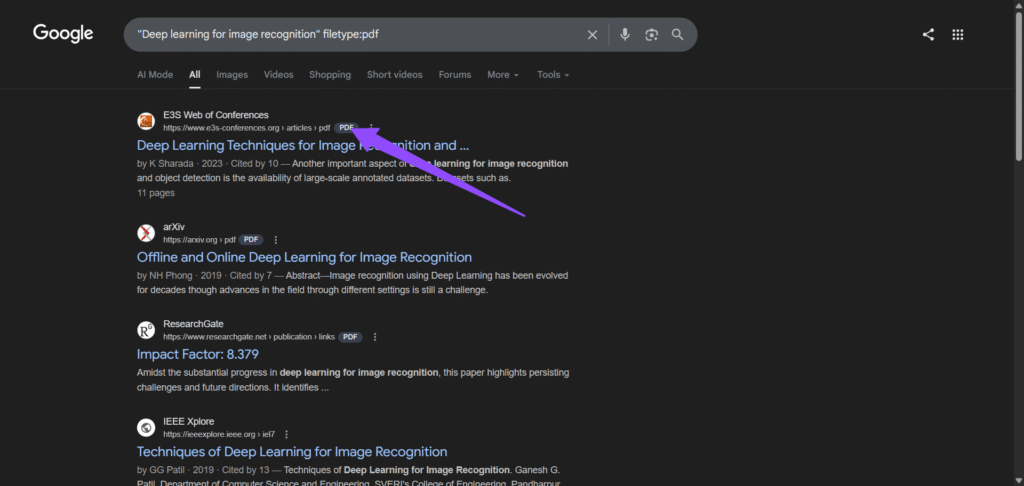Screen dimensions: 1024x486
Task: Expand the Tools dropdown
Action: click(553, 75)
